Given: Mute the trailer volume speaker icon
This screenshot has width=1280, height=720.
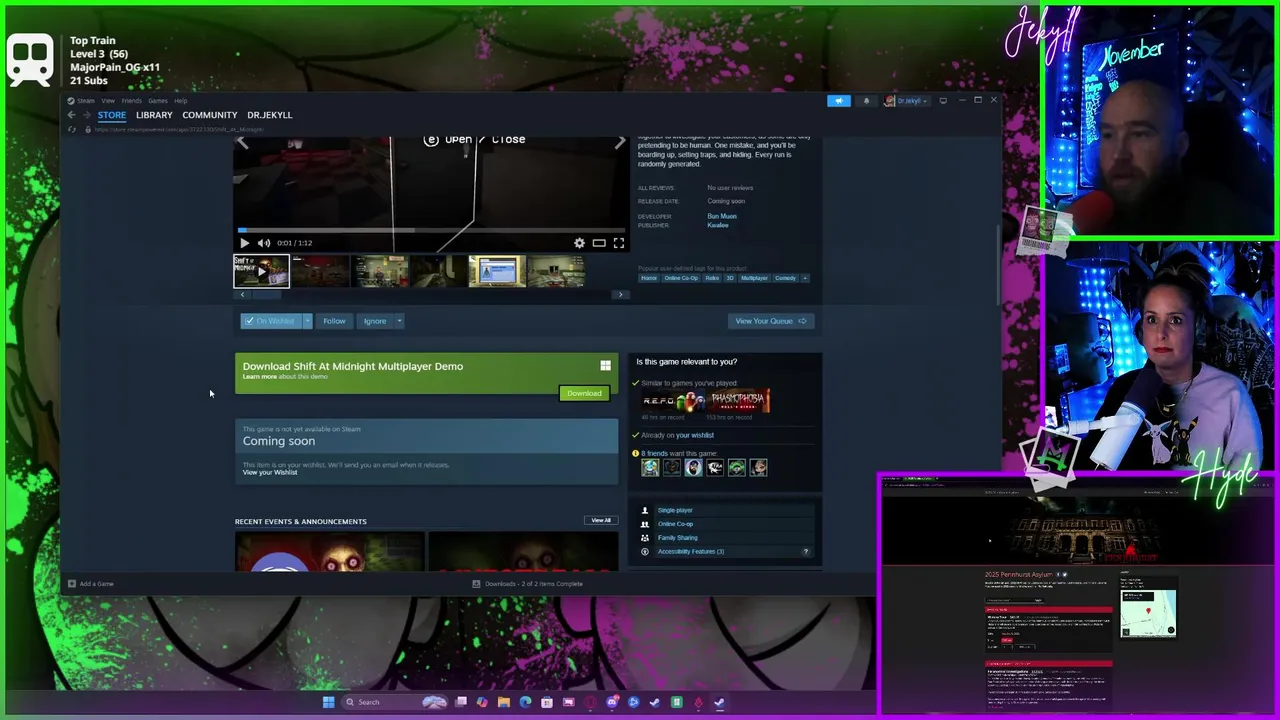Looking at the screenshot, I should (264, 243).
